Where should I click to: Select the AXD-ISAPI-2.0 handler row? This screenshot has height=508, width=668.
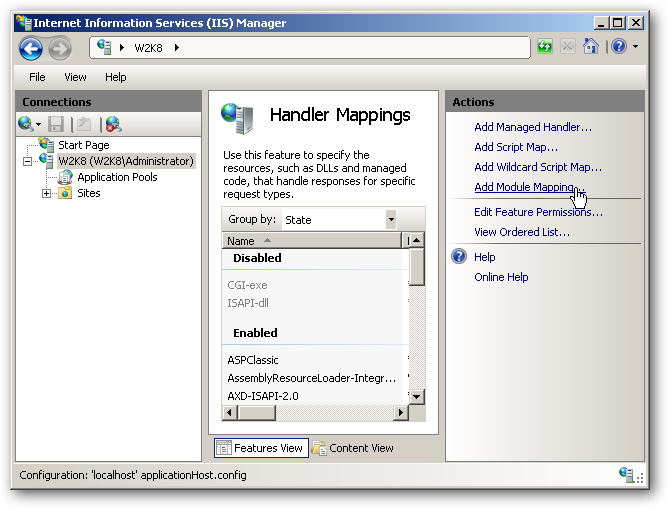tap(315, 396)
